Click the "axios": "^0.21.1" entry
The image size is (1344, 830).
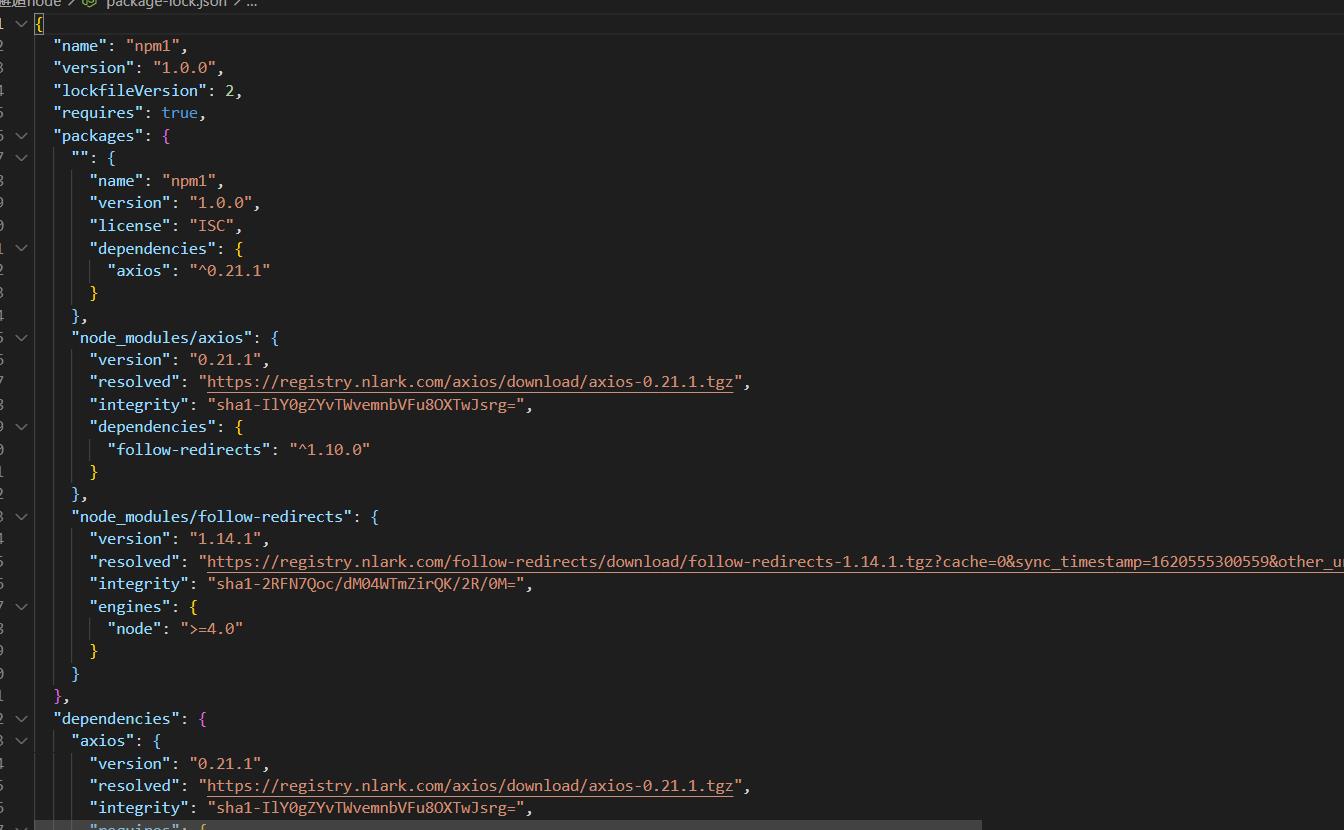(x=189, y=270)
